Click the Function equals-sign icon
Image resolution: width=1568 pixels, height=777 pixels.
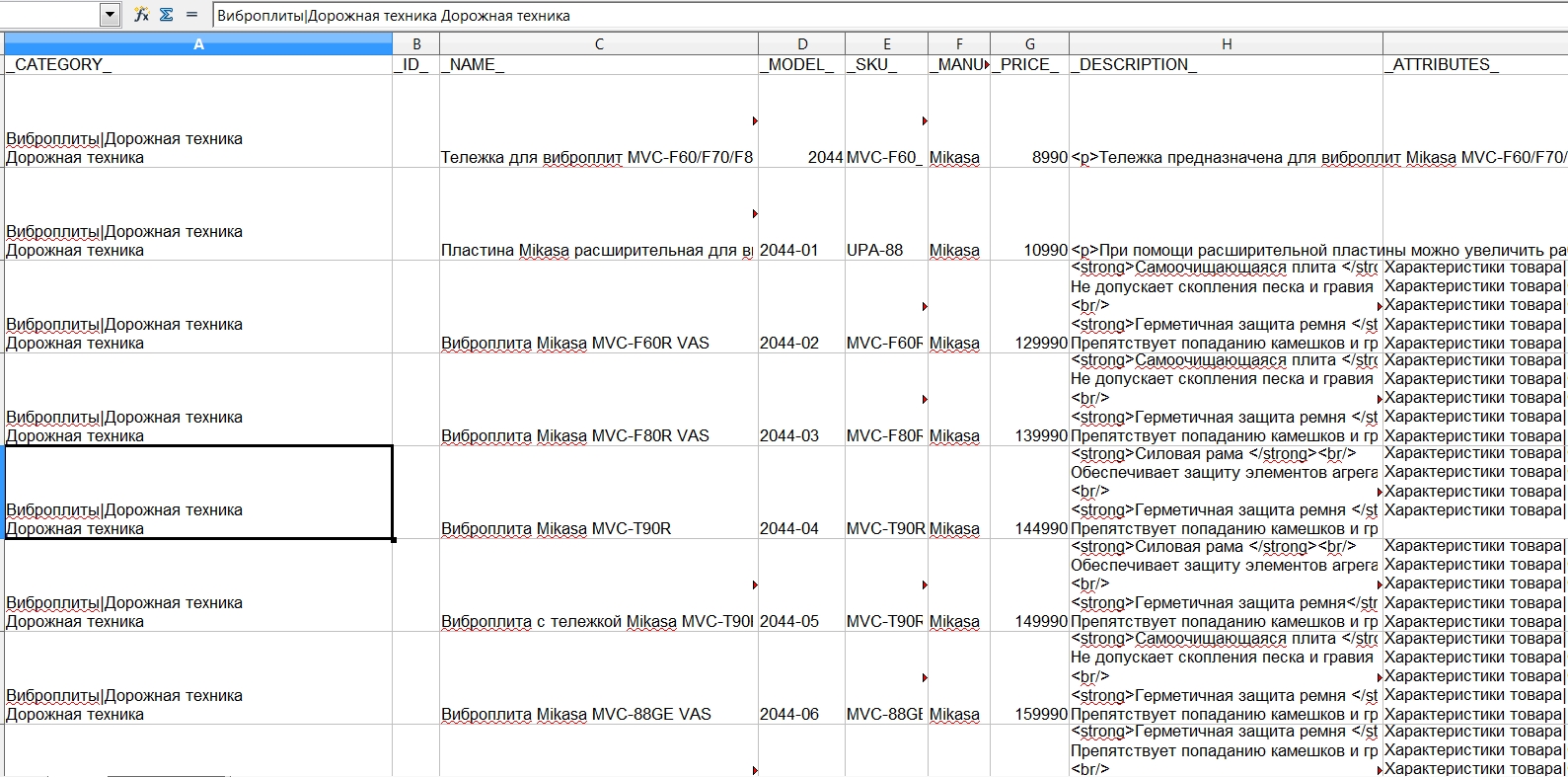point(191,15)
